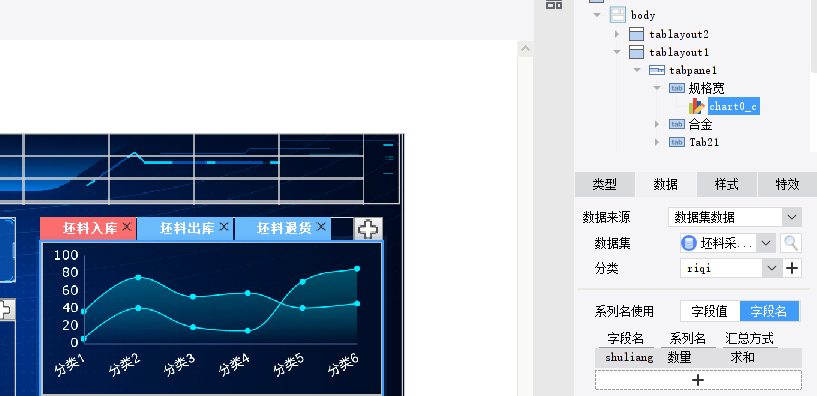Switch to the 类型 tab
The height and width of the screenshot is (396, 817).
[604, 184]
